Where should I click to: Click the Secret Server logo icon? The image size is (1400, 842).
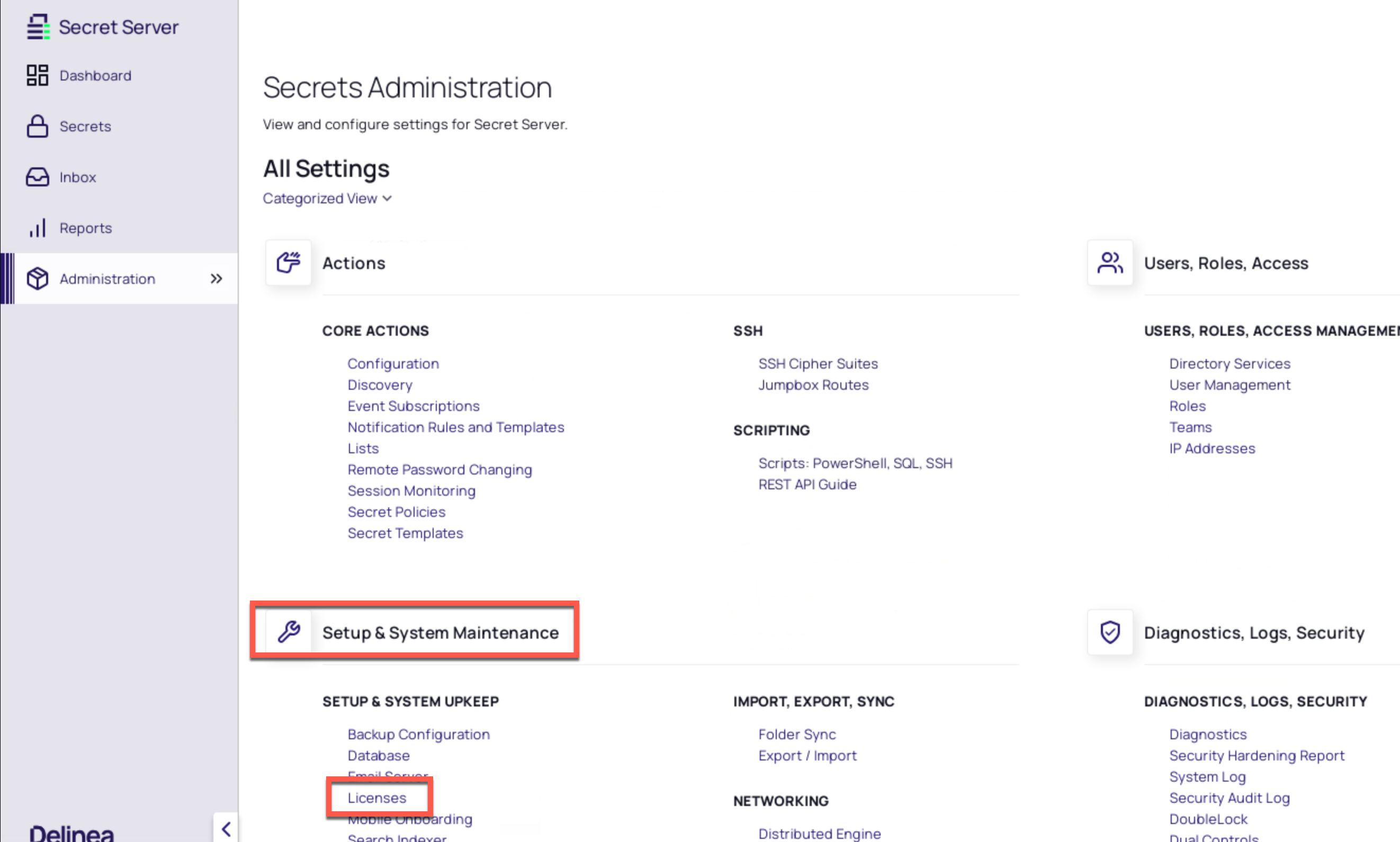tap(38, 26)
